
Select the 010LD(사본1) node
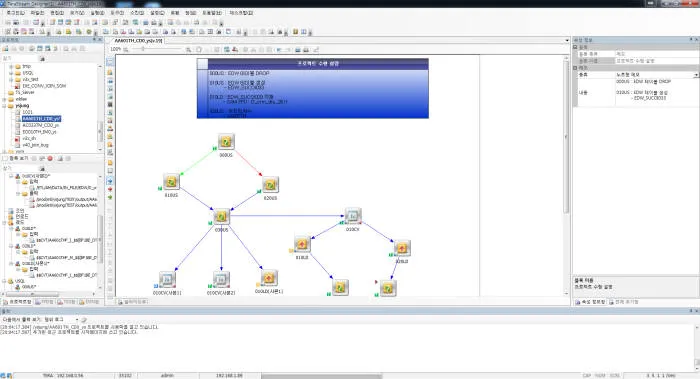pyautogui.click(x=269, y=278)
